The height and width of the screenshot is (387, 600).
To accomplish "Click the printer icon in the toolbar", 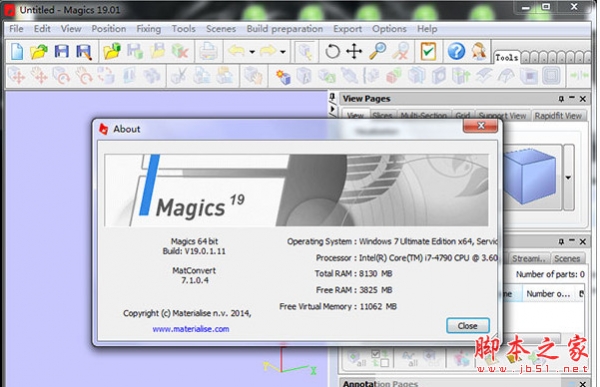I will tap(208, 52).
